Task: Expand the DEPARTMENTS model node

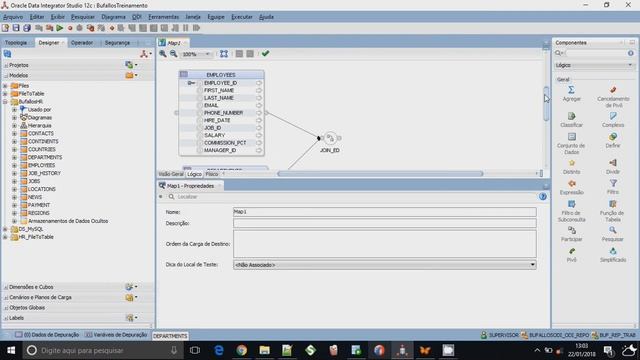Action: click(x=14, y=157)
